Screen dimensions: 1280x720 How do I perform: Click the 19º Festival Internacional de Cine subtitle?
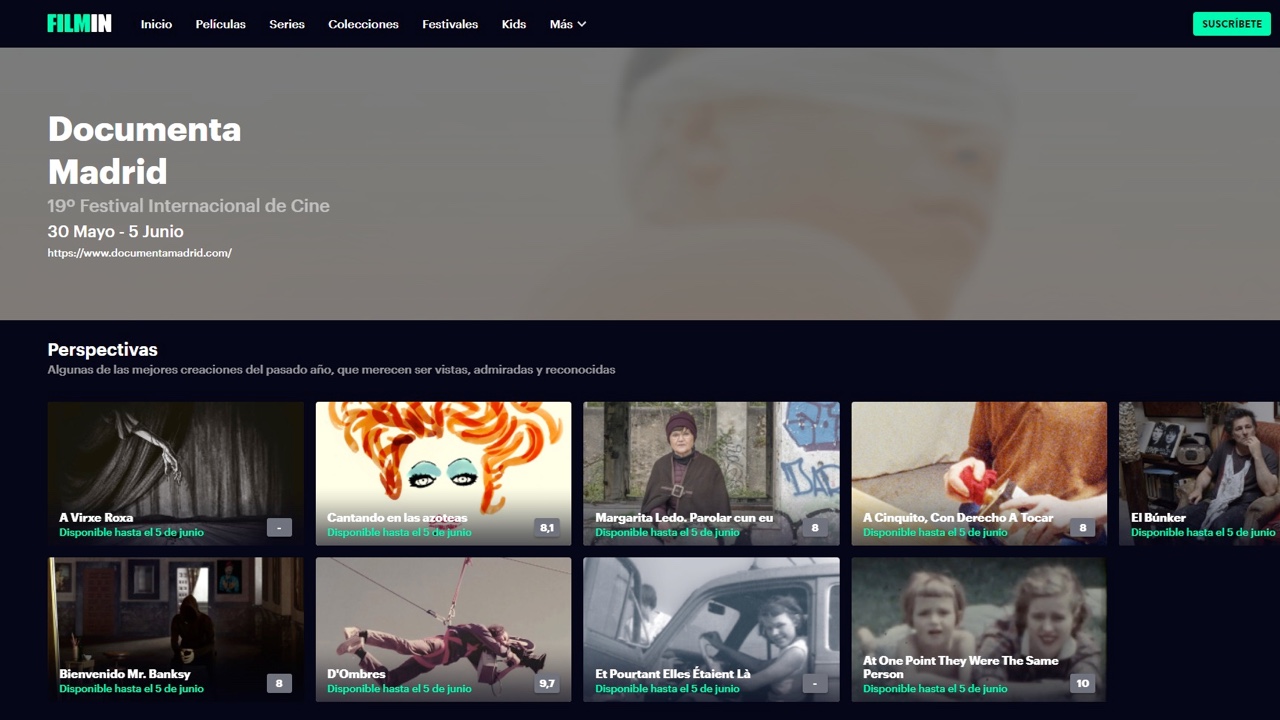click(189, 206)
